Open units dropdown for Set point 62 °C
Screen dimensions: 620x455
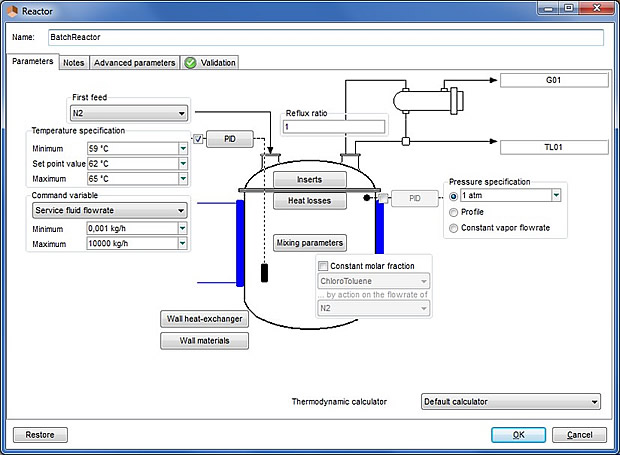click(183, 164)
